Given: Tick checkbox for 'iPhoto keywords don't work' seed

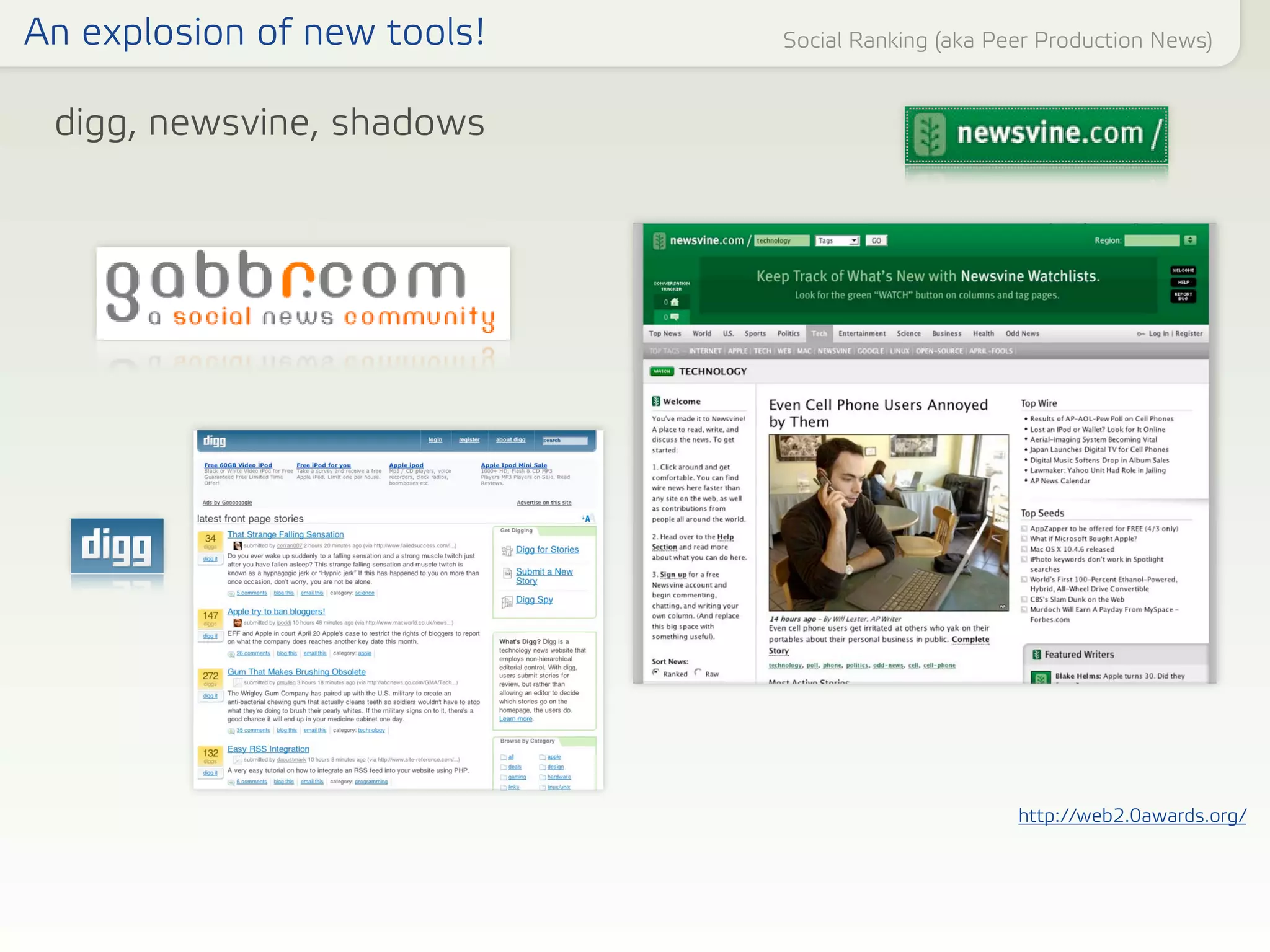Looking at the screenshot, I should coord(1024,559).
